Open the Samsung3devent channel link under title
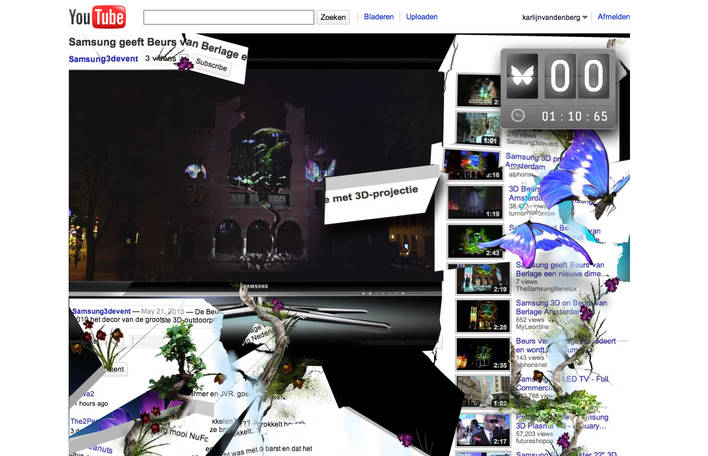The image size is (708, 456). tap(103, 59)
